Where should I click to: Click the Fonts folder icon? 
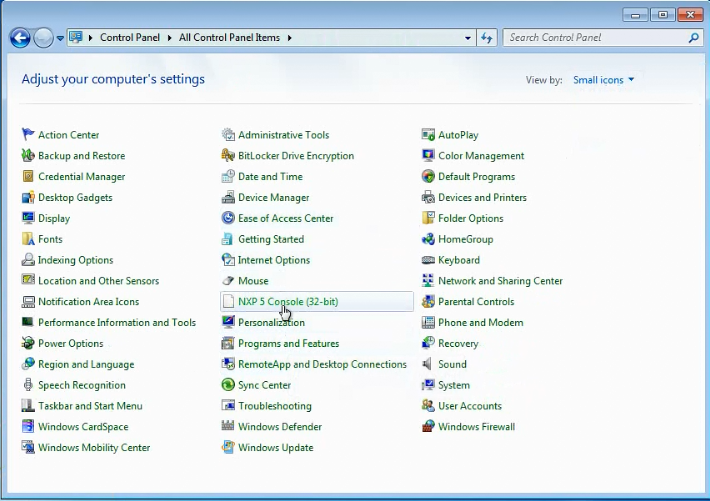28,238
